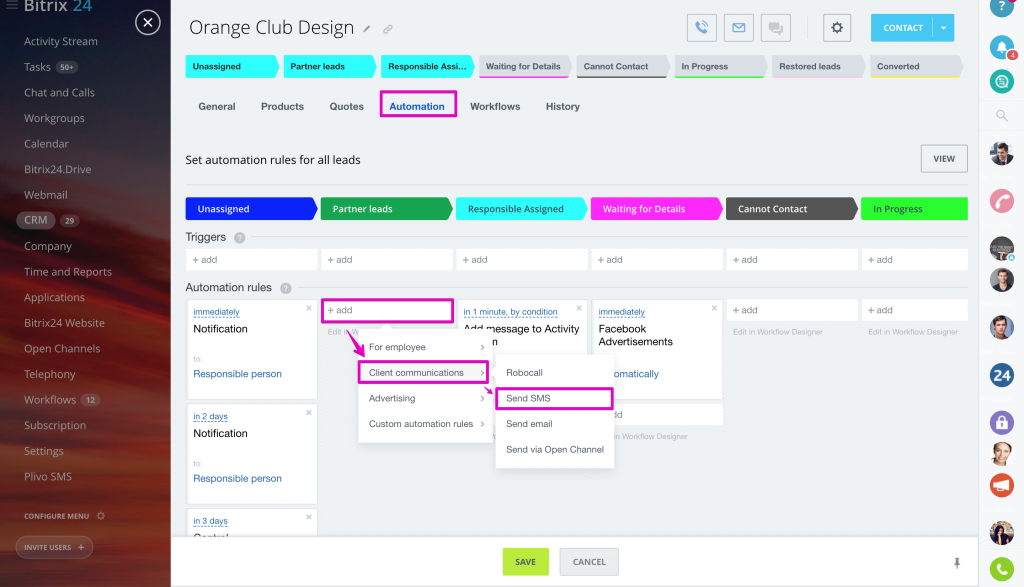Open lead settings with the gear button
1024x587 pixels.
pyautogui.click(x=837, y=28)
